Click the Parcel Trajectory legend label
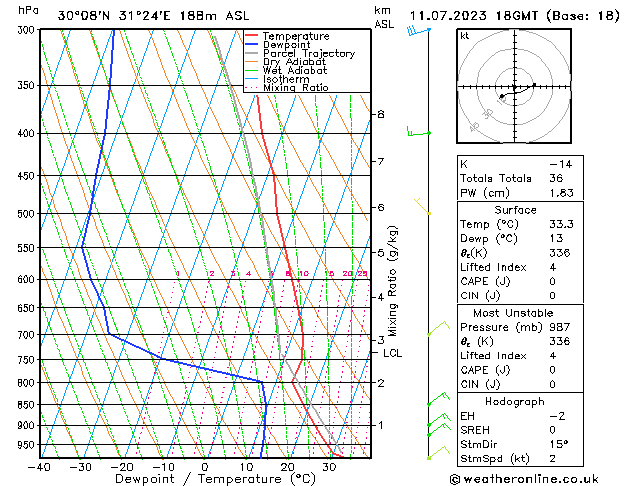This screenshot has height=486, width=629. [x=309, y=53]
